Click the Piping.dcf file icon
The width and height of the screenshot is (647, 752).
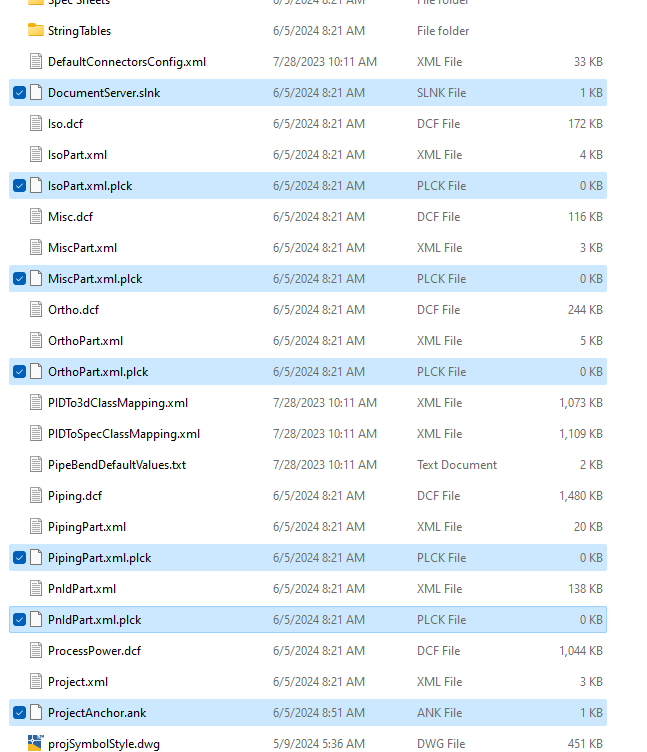click(36, 495)
